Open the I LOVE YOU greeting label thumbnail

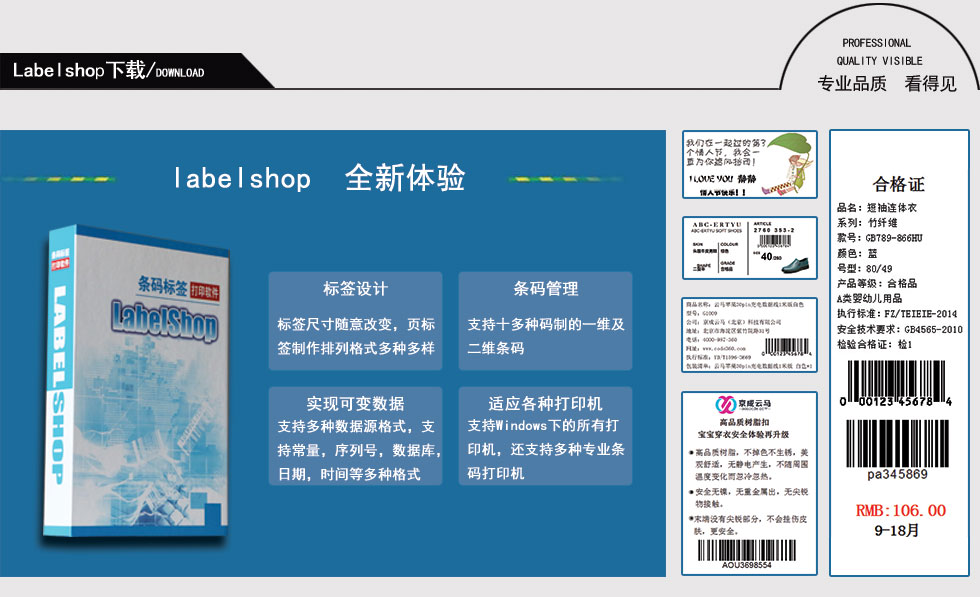[749, 164]
